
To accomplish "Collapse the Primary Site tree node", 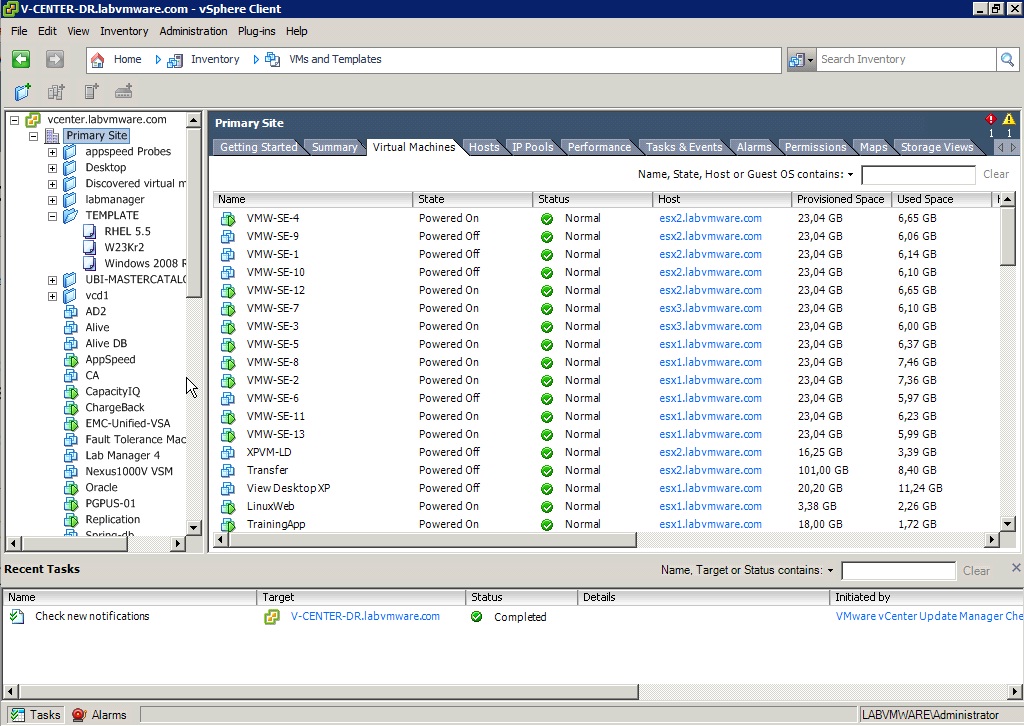I will tap(33, 136).
